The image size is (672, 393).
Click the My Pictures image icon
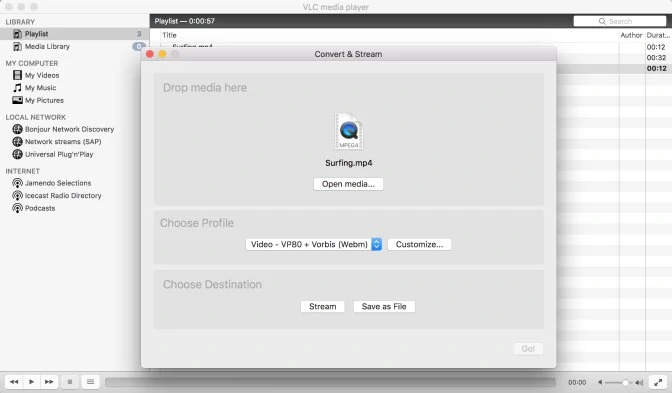tap(17, 100)
